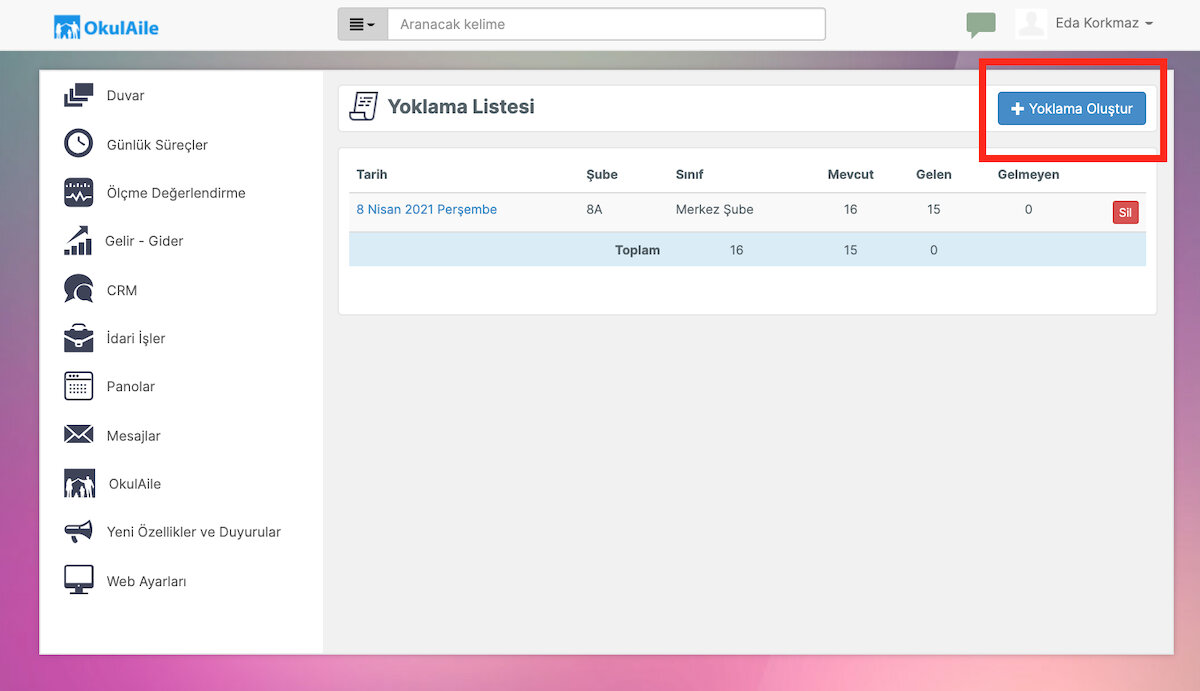The height and width of the screenshot is (691, 1200).
Task: Open the OkulAile logo home link
Action: point(106,26)
